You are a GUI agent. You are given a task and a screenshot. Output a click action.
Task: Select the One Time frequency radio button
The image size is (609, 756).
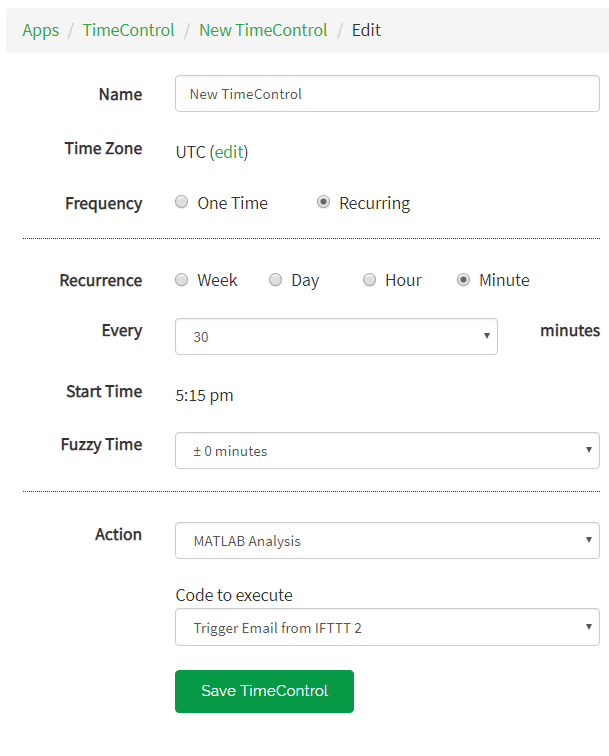point(182,202)
